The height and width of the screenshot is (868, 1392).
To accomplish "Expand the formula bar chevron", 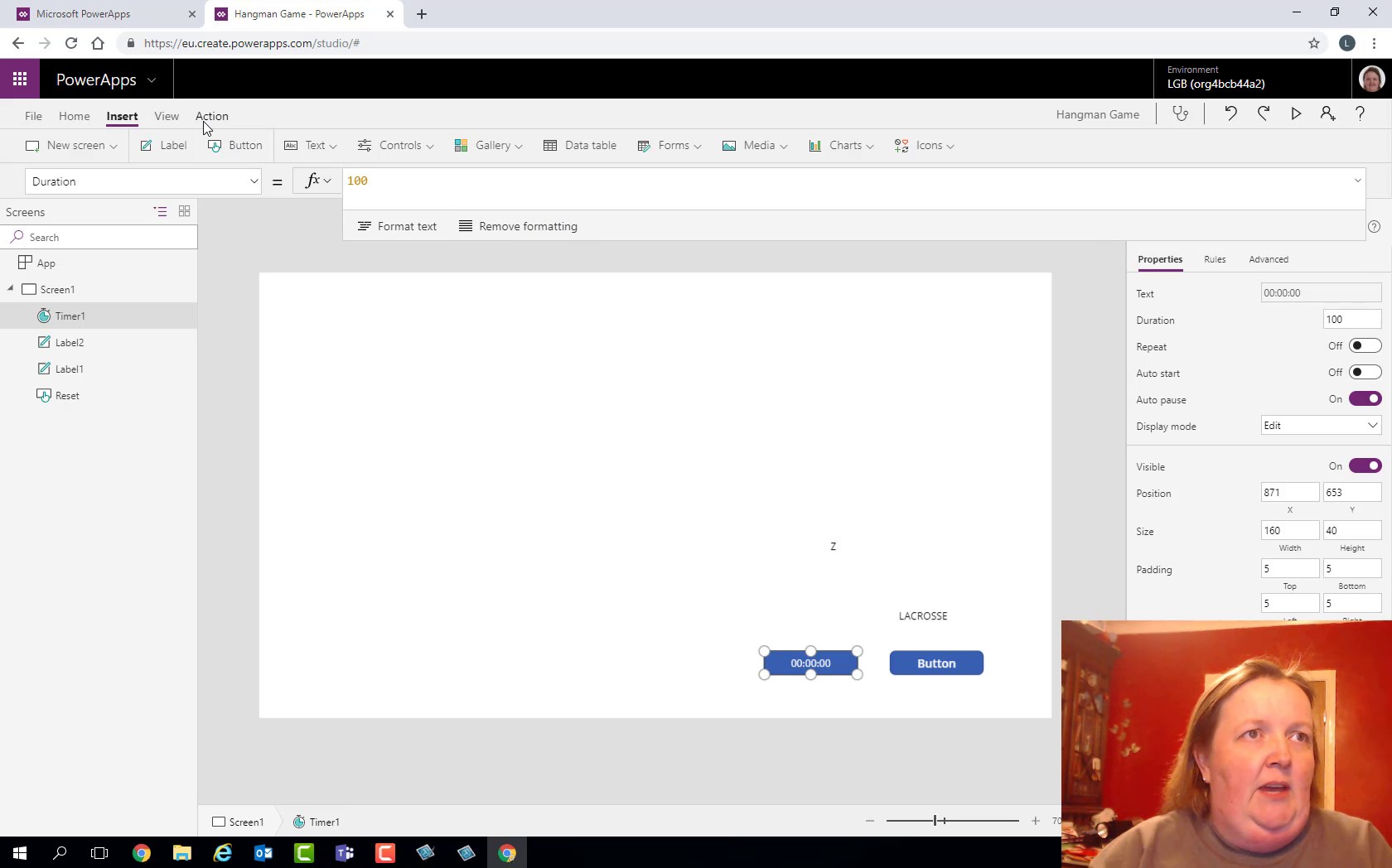I will (x=1357, y=181).
